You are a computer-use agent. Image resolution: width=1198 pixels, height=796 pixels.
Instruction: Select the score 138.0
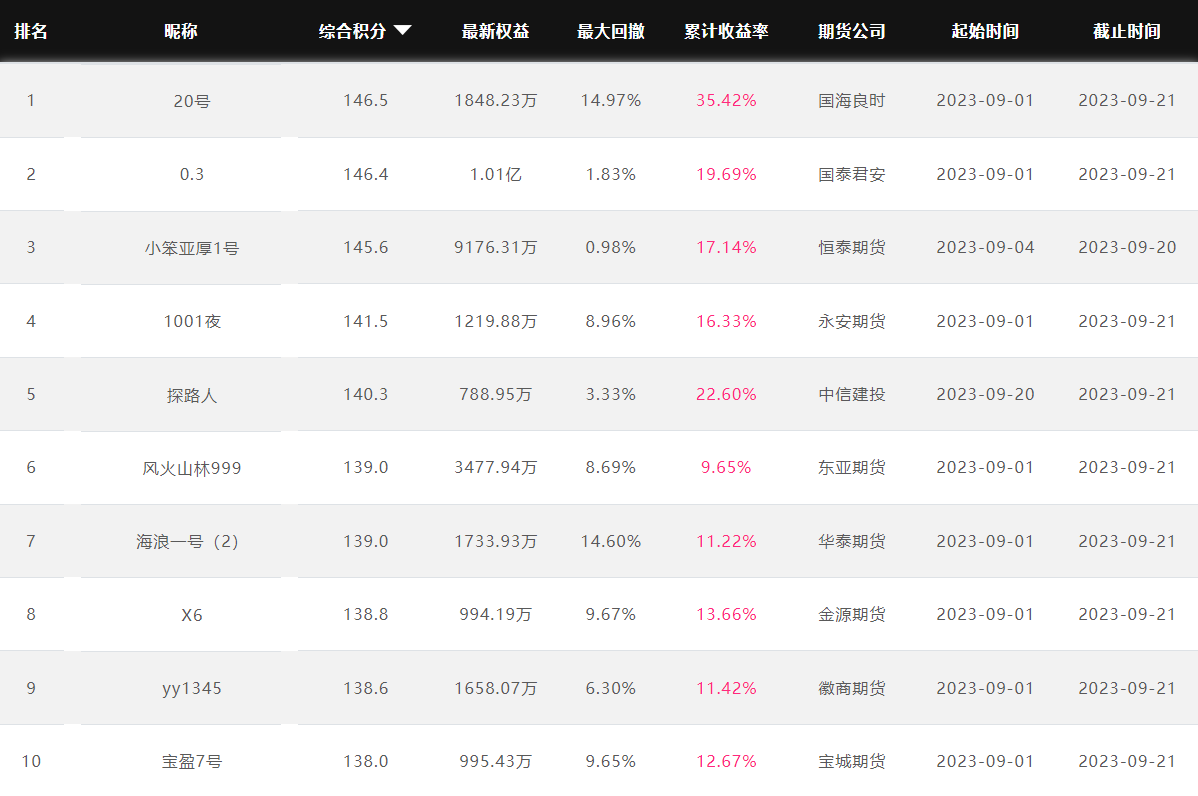click(366, 762)
